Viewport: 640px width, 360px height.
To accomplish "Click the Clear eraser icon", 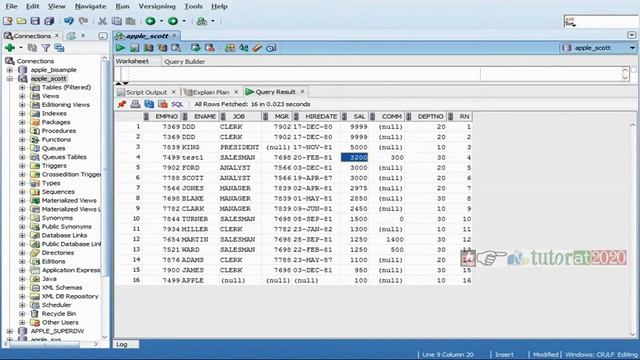I will click(x=257, y=48).
